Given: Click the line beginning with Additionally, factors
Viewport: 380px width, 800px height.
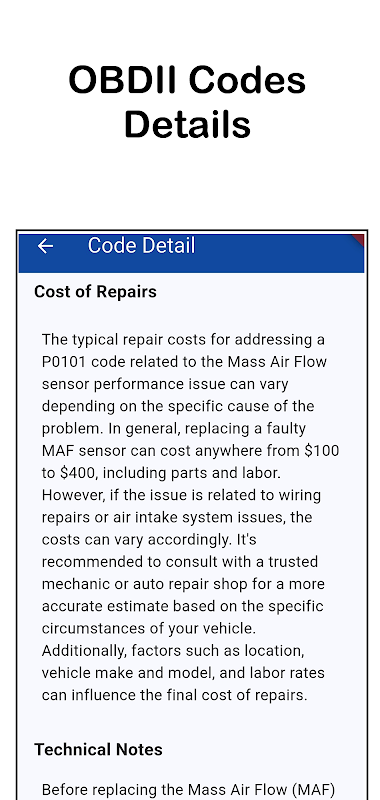Looking at the screenshot, I should (173, 651).
